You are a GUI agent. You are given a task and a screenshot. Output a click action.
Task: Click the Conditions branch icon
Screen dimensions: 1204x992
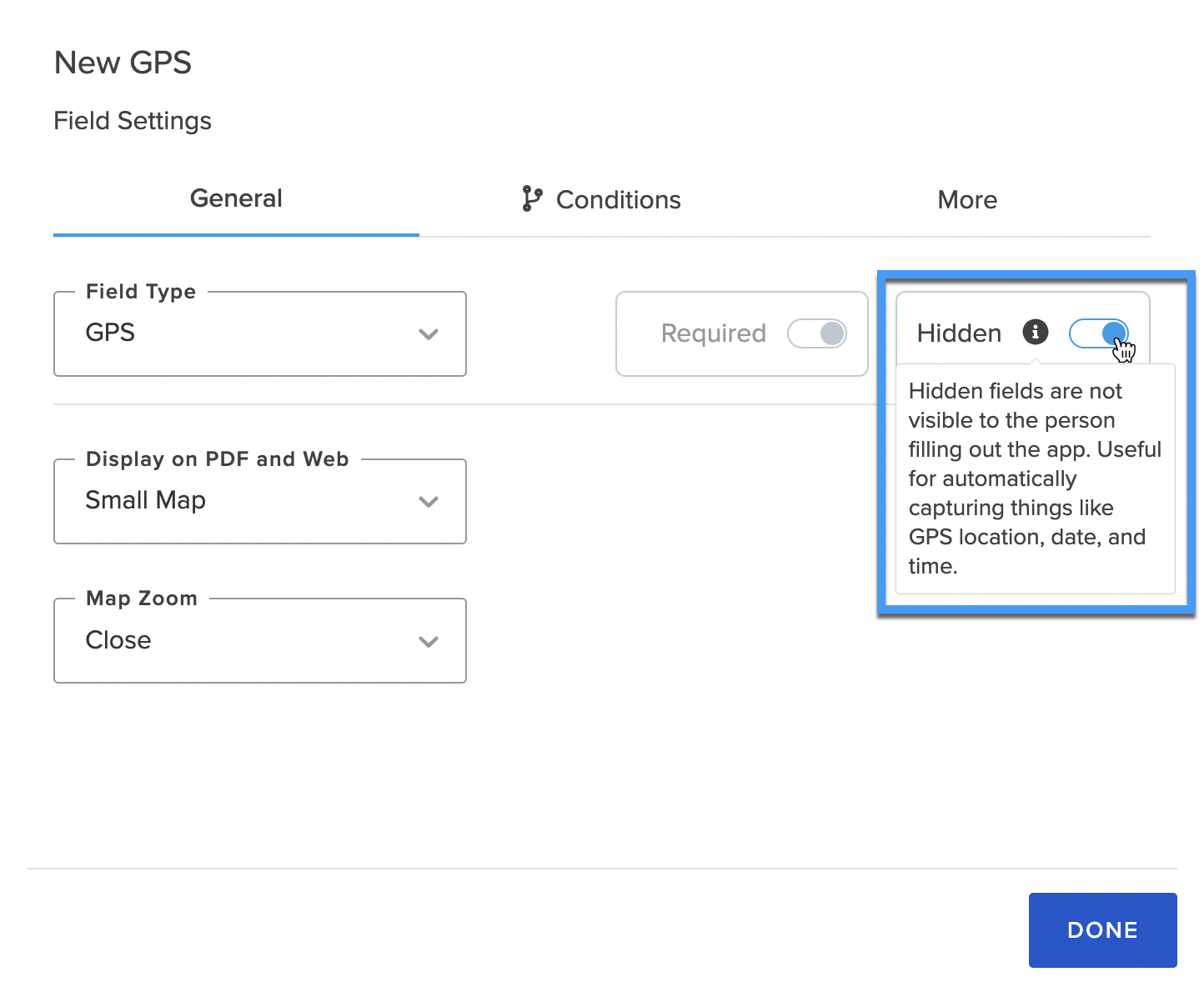(x=532, y=198)
